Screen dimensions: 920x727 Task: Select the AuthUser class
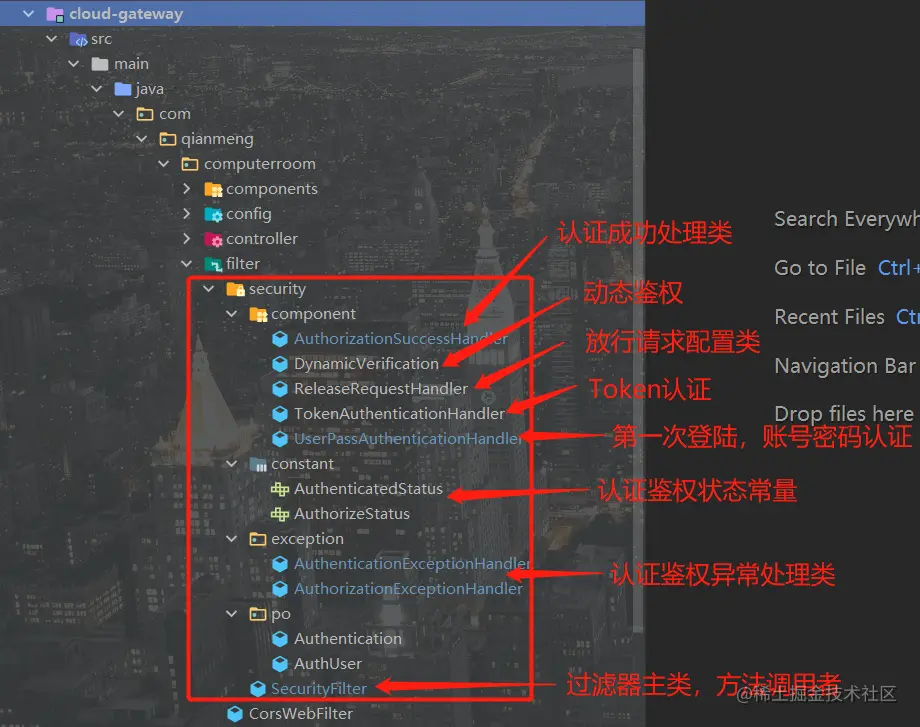coord(327,664)
